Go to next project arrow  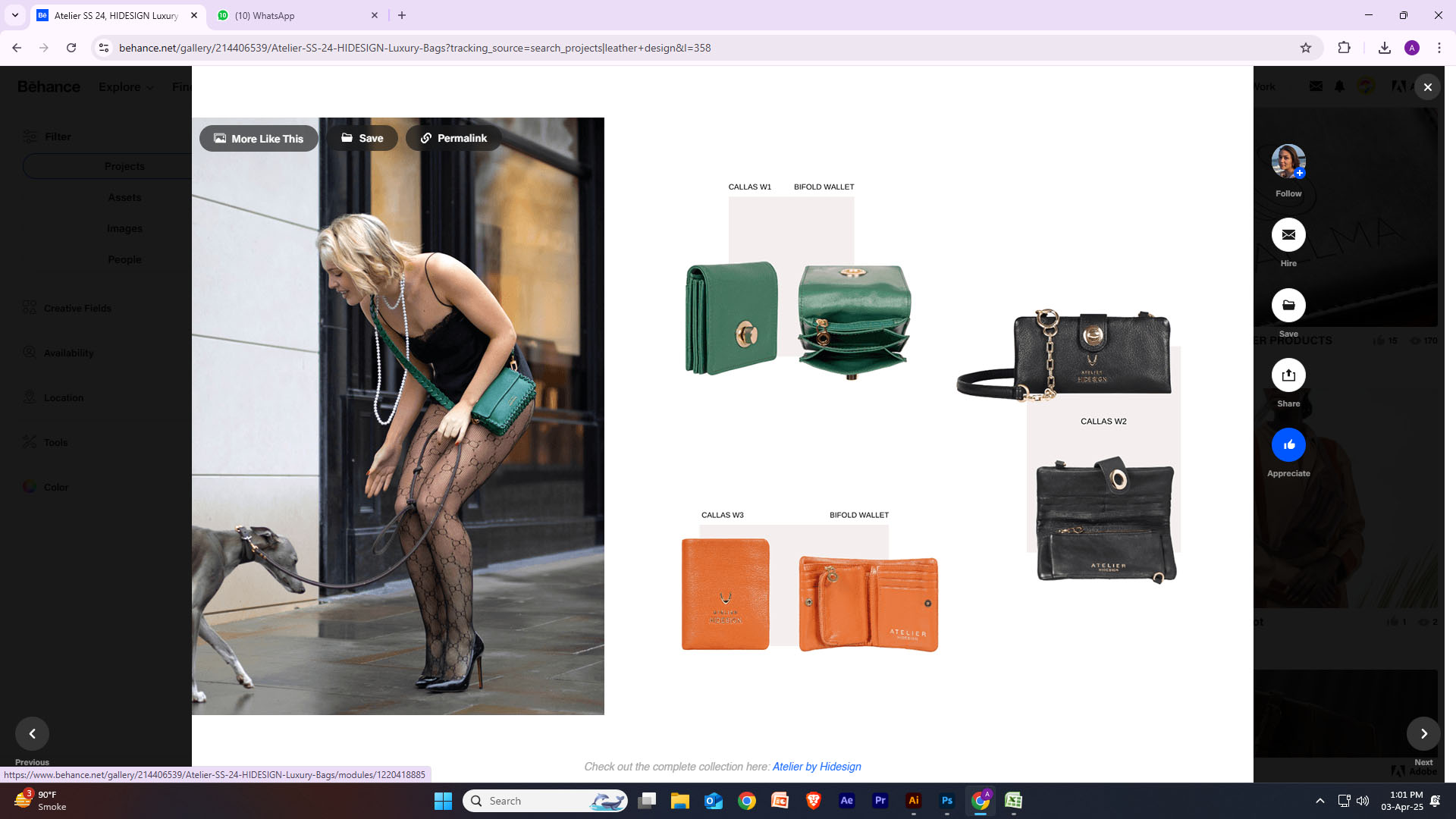pos(1423,733)
